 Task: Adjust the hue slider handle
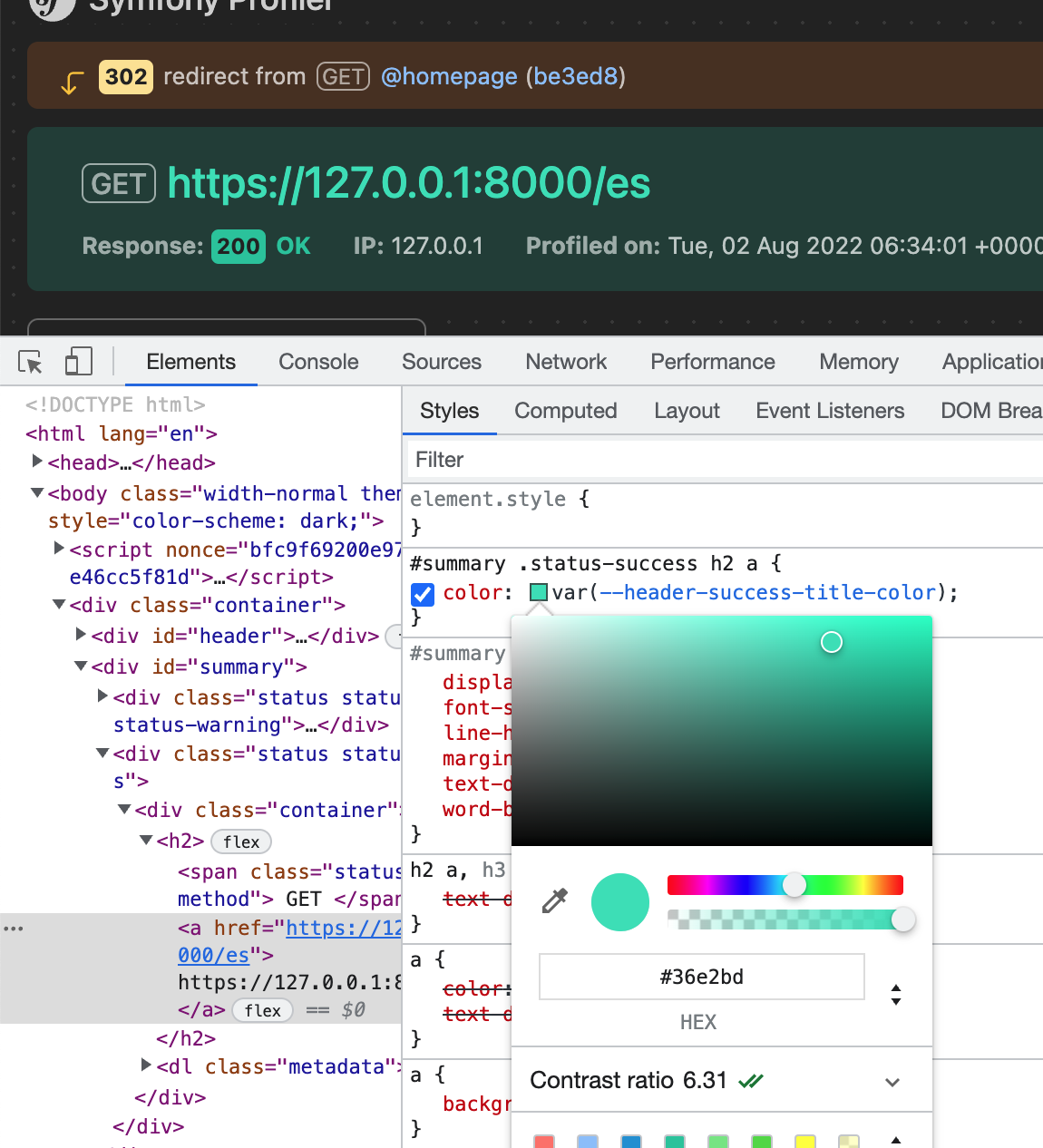point(794,885)
